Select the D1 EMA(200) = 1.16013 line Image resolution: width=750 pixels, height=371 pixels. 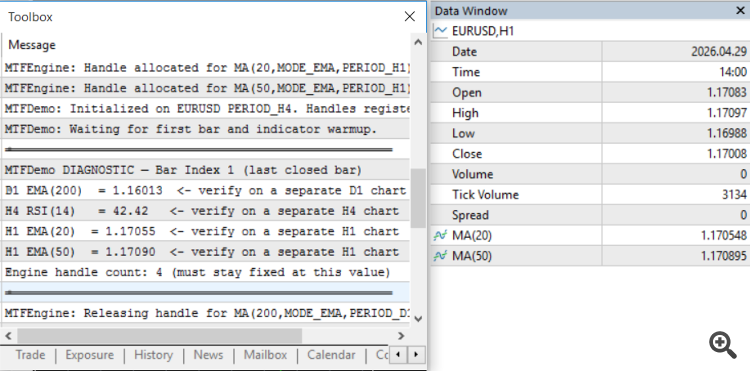(206, 191)
